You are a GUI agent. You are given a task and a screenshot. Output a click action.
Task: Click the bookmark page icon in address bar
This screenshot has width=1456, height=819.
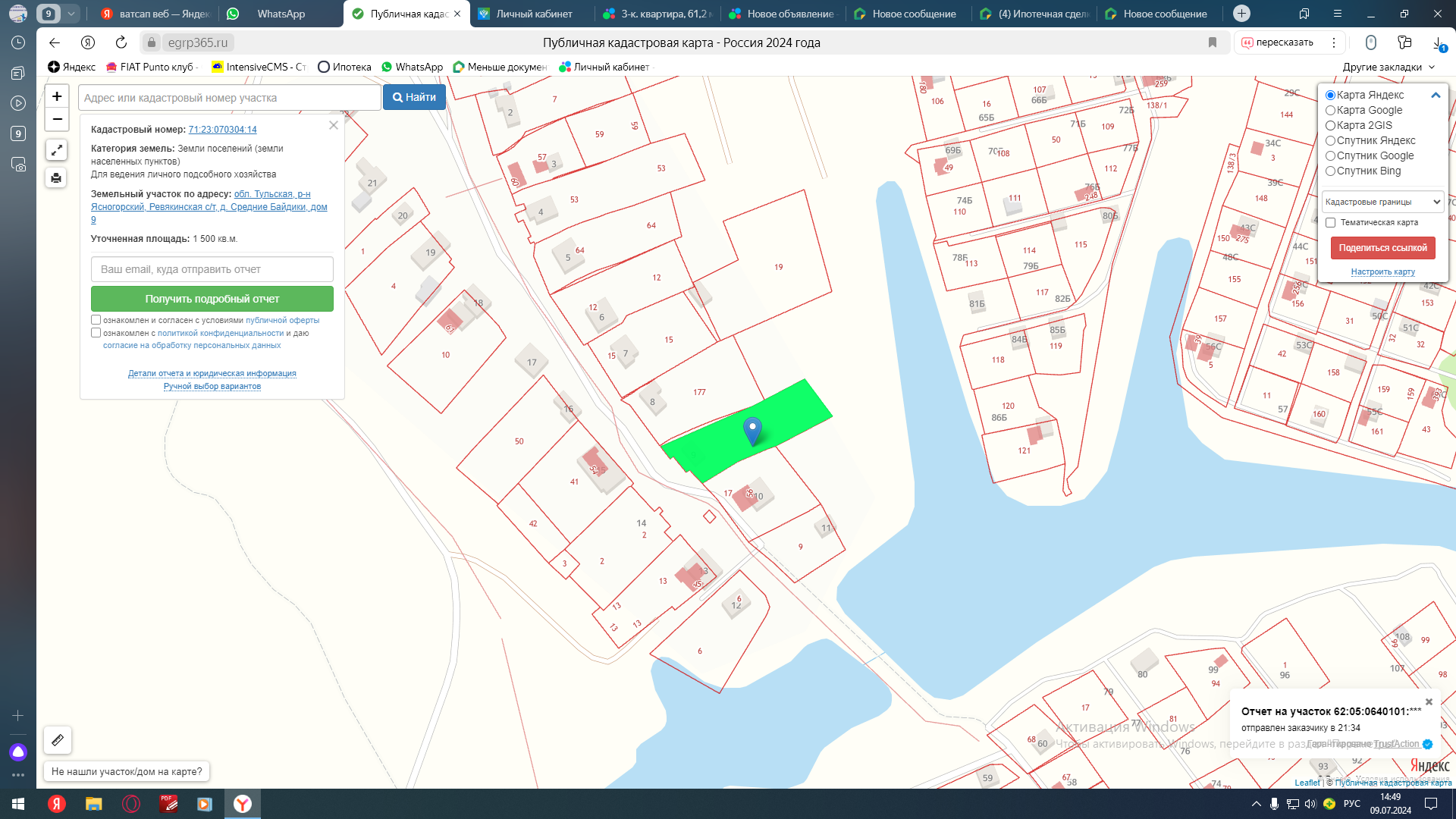(x=1213, y=42)
